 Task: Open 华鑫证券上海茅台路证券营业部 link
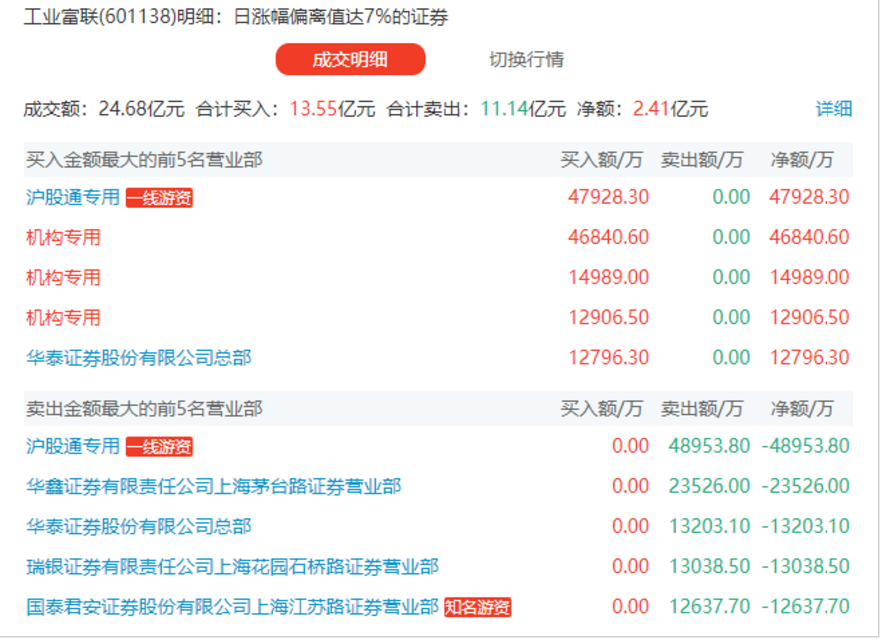coord(214,486)
